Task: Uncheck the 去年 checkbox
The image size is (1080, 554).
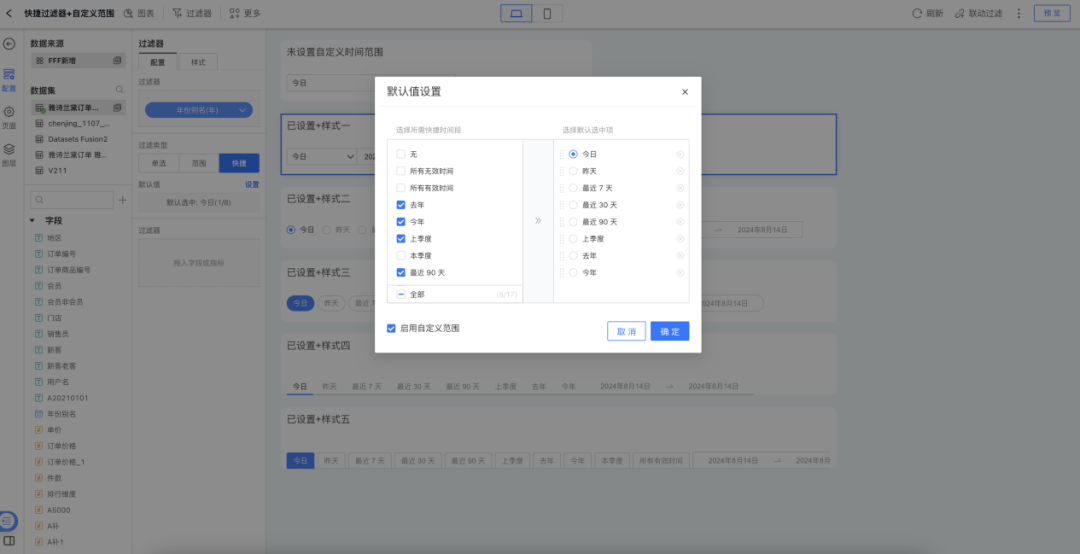Action: 401,205
